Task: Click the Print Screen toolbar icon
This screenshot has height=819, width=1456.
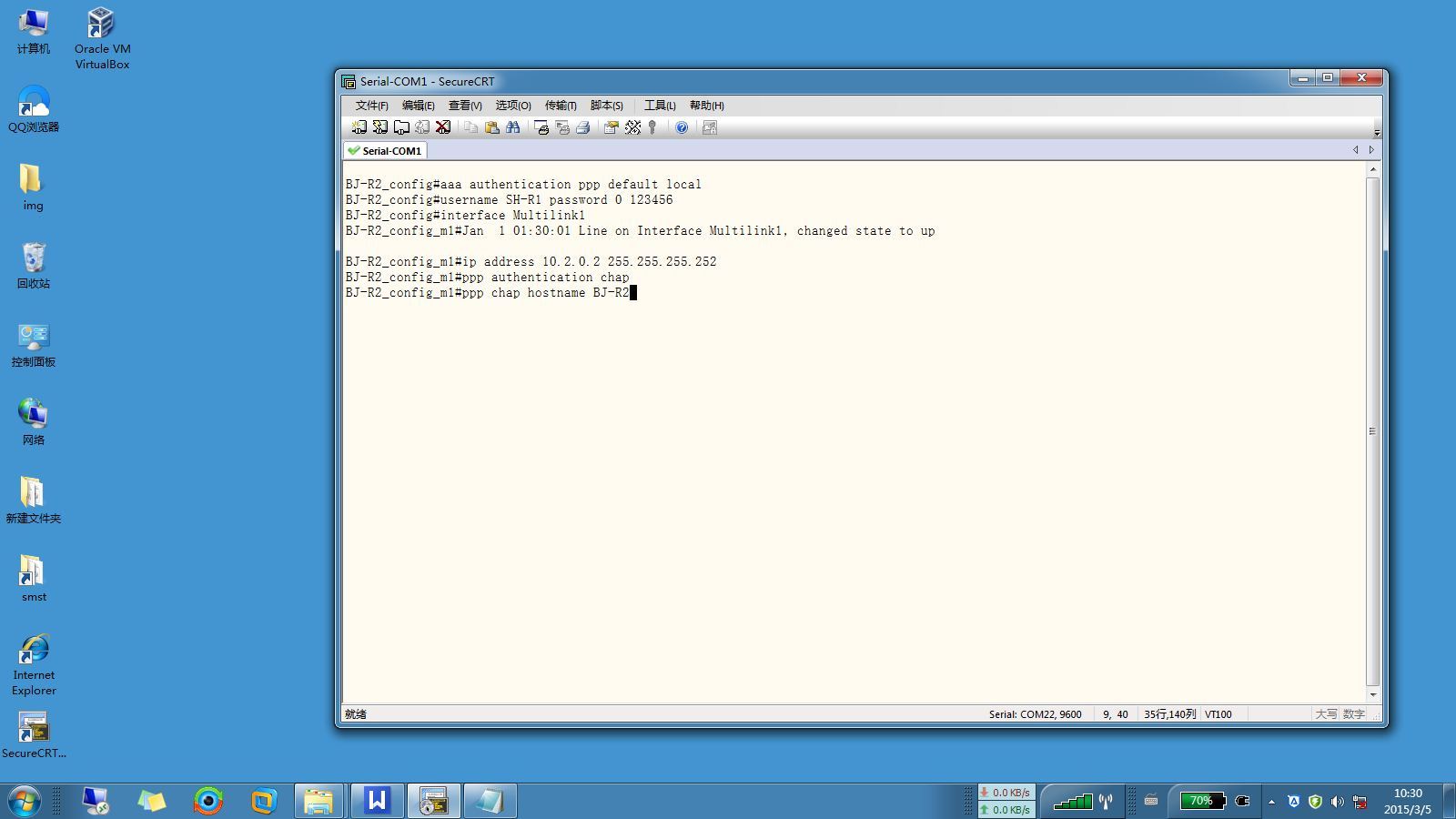Action: tap(541, 127)
